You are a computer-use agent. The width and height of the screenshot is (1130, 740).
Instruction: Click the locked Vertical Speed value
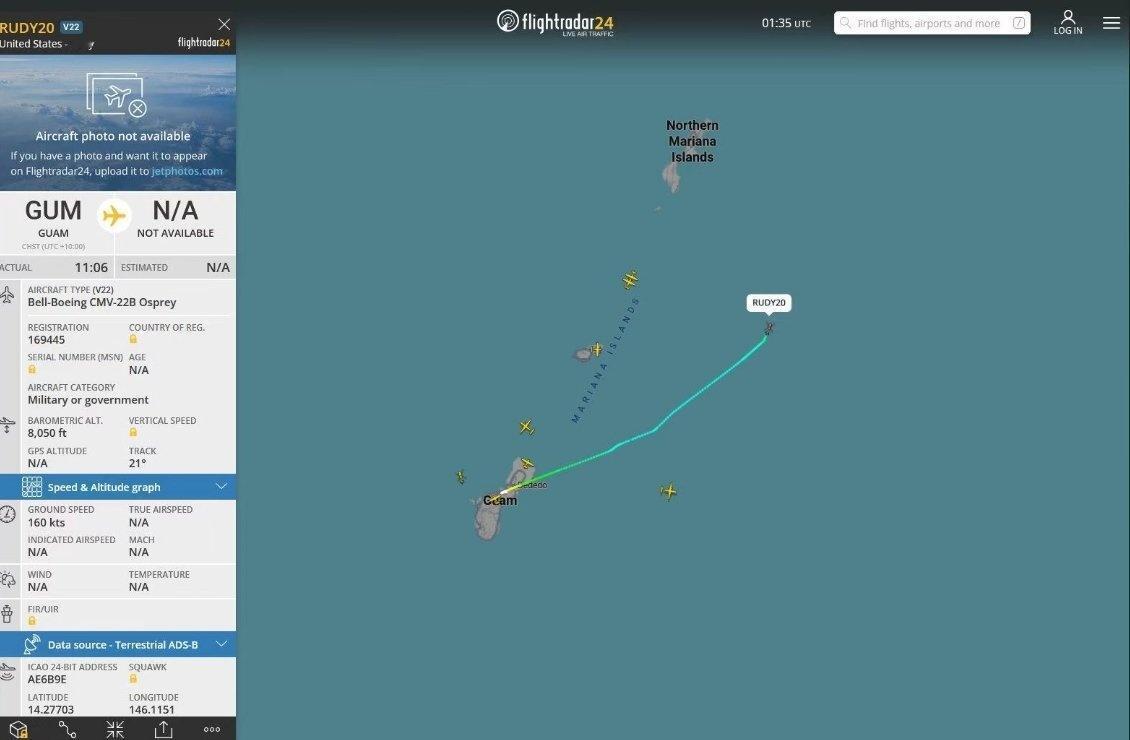click(x=133, y=432)
